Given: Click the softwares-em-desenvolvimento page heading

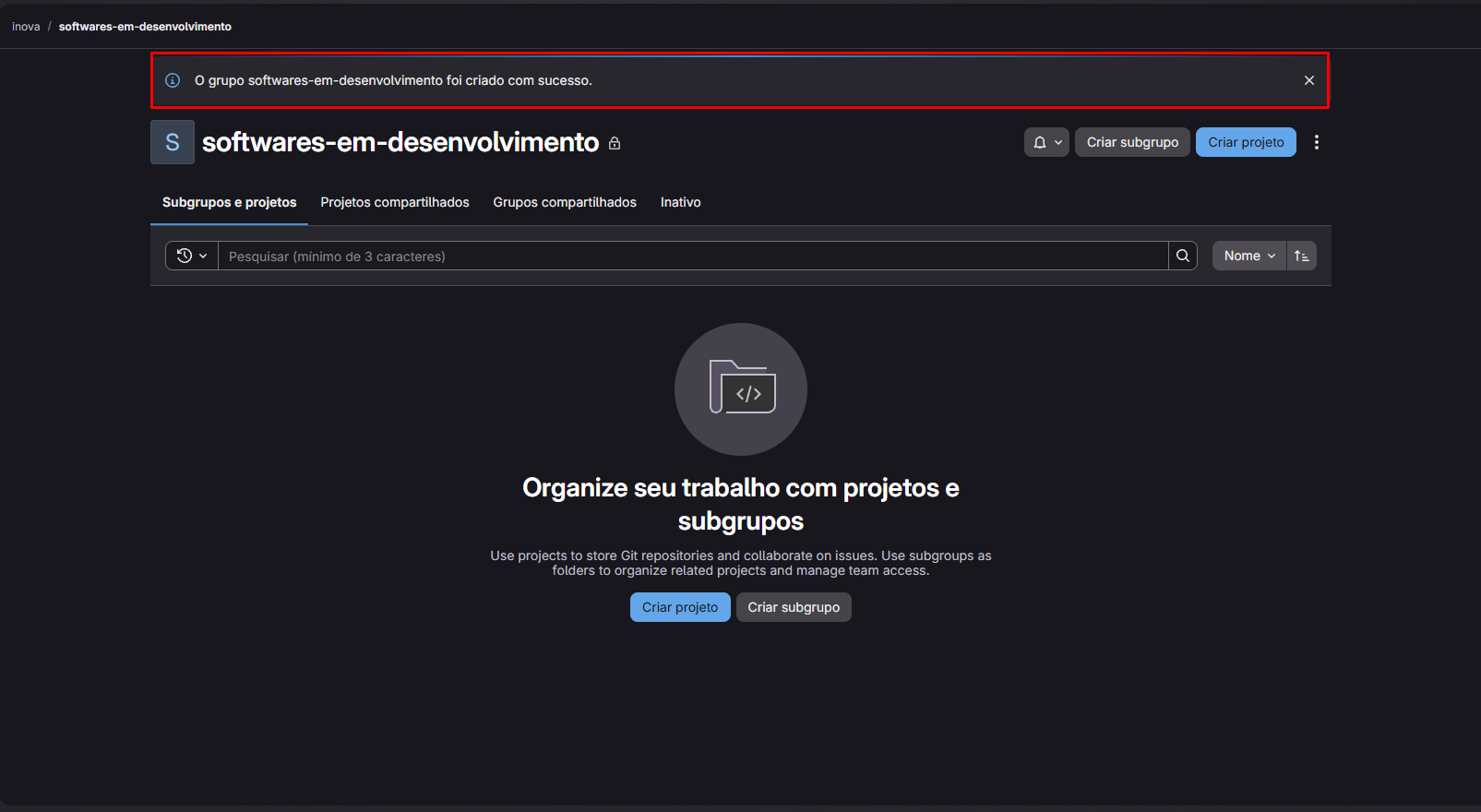Looking at the screenshot, I should coord(400,142).
